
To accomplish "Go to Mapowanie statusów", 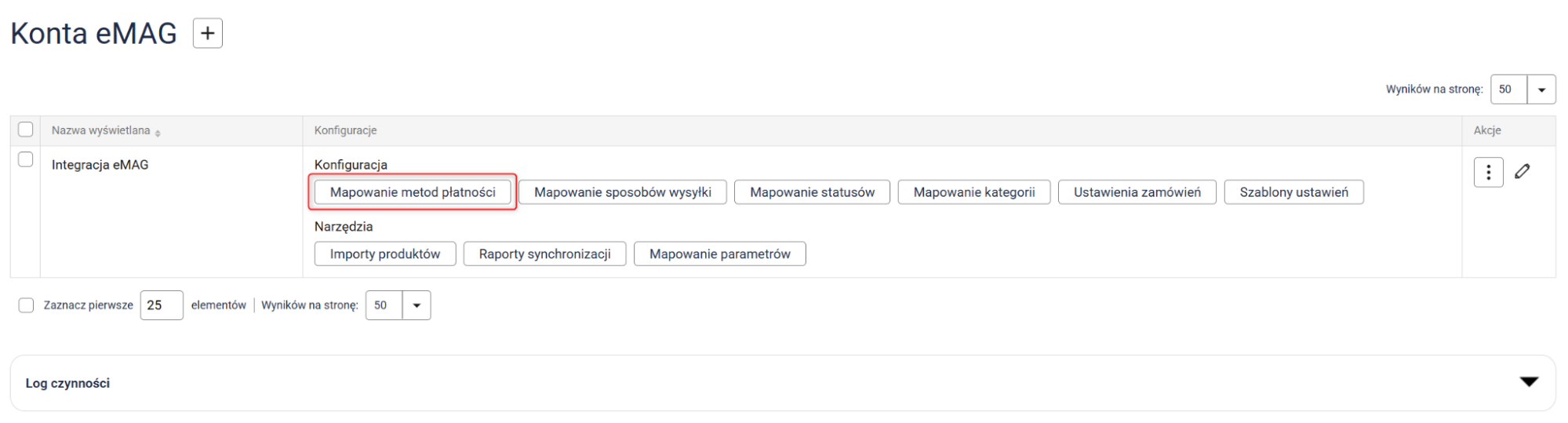I will pos(812,192).
